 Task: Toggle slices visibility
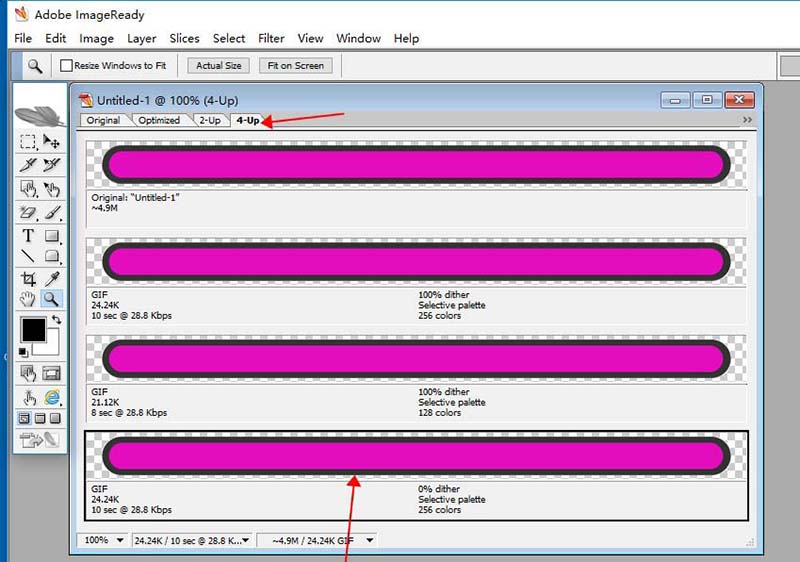pos(51,373)
